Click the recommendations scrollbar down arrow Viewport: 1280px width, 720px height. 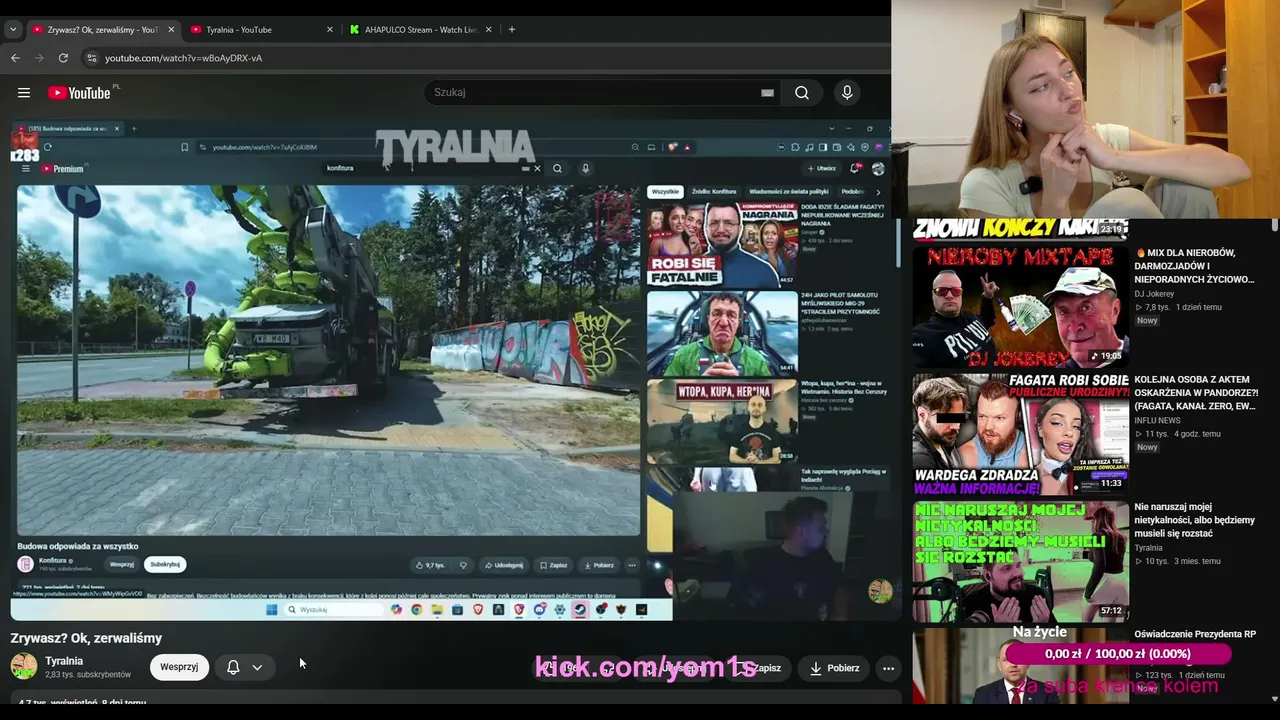pos(1274,698)
